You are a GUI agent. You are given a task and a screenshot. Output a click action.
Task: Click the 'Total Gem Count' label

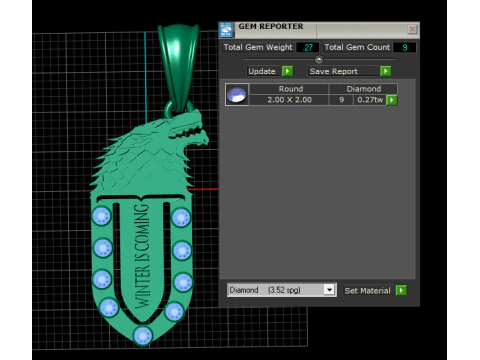point(357,47)
